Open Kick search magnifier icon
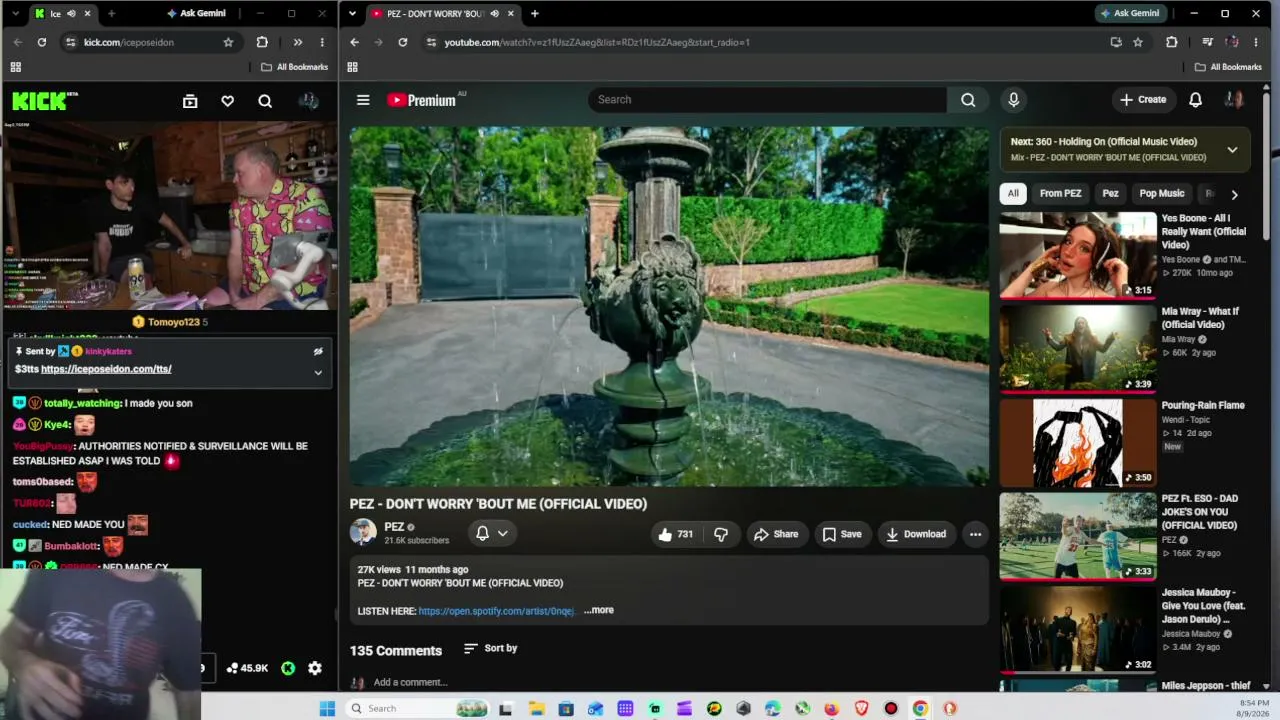Image resolution: width=1280 pixels, height=720 pixels. click(265, 101)
